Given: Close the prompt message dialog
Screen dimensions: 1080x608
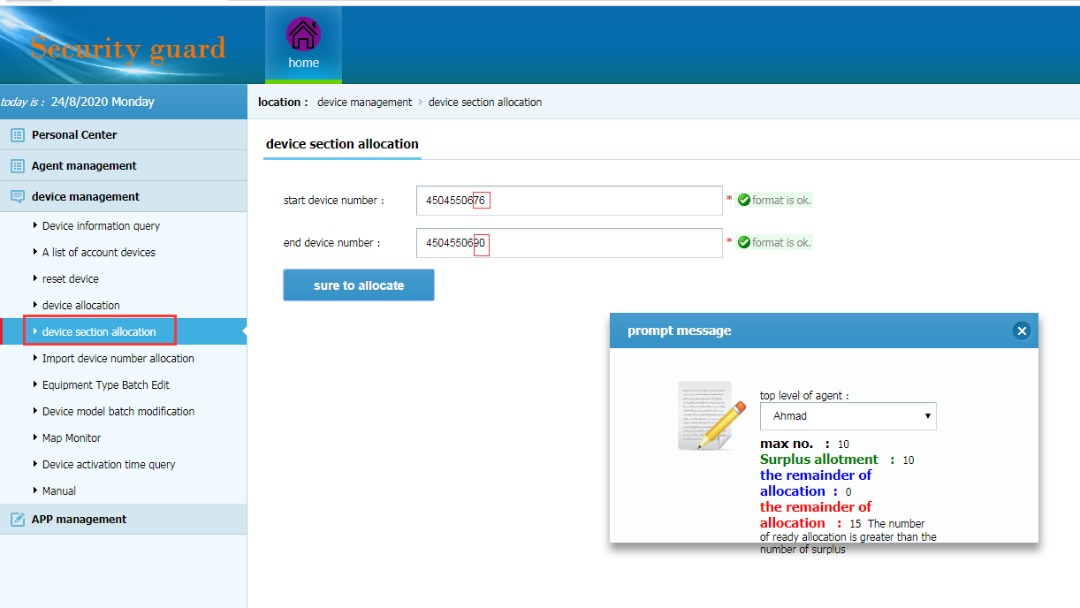Looking at the screenshot, I should click(1021, 331).
